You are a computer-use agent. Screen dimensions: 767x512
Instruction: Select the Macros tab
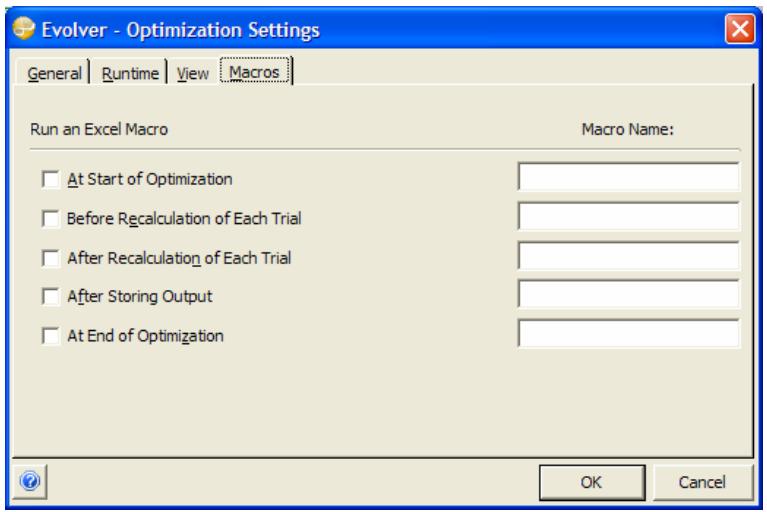254,72
